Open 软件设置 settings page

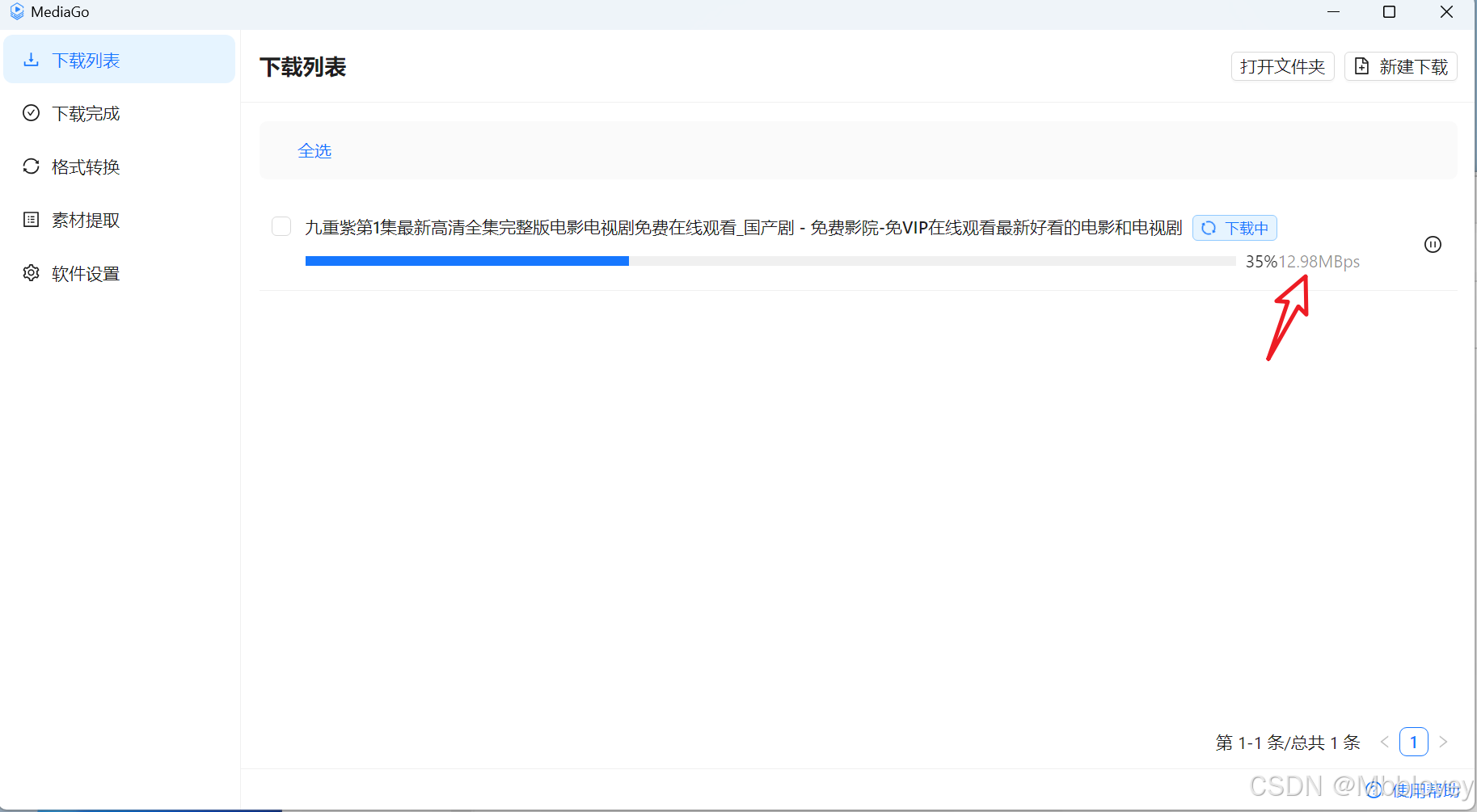pyautogui.click(x=119, y=273)
